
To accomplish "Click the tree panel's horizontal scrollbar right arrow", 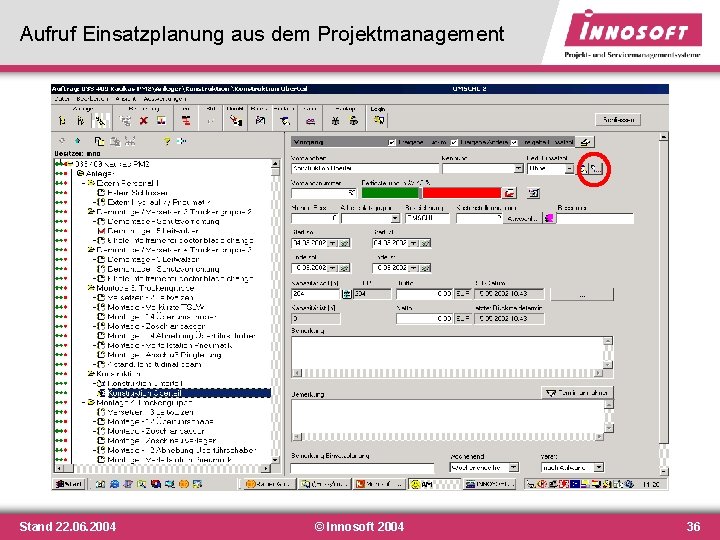I will click(x=266, y=468).
